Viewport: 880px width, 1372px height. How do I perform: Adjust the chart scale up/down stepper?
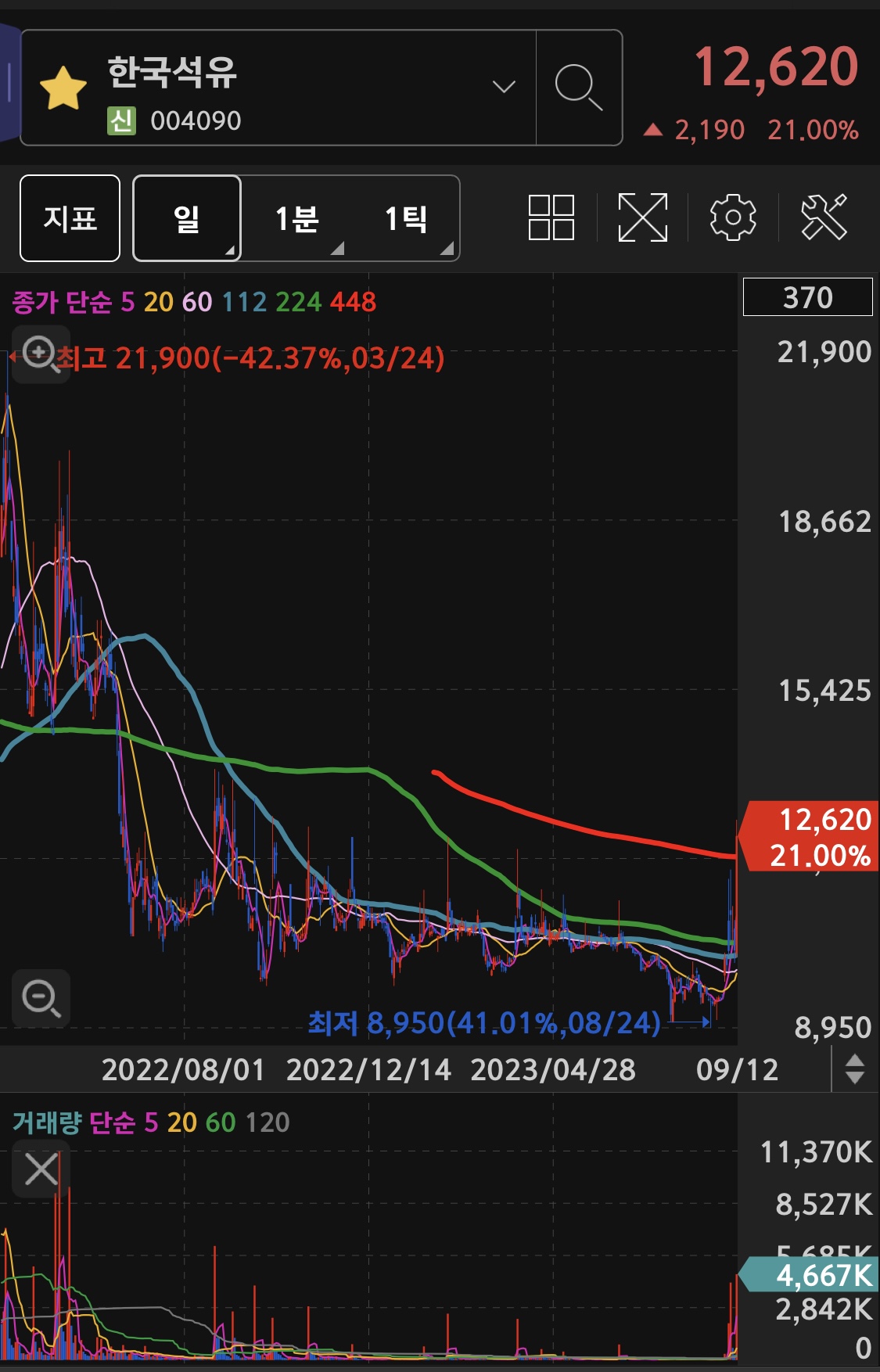855,1069
